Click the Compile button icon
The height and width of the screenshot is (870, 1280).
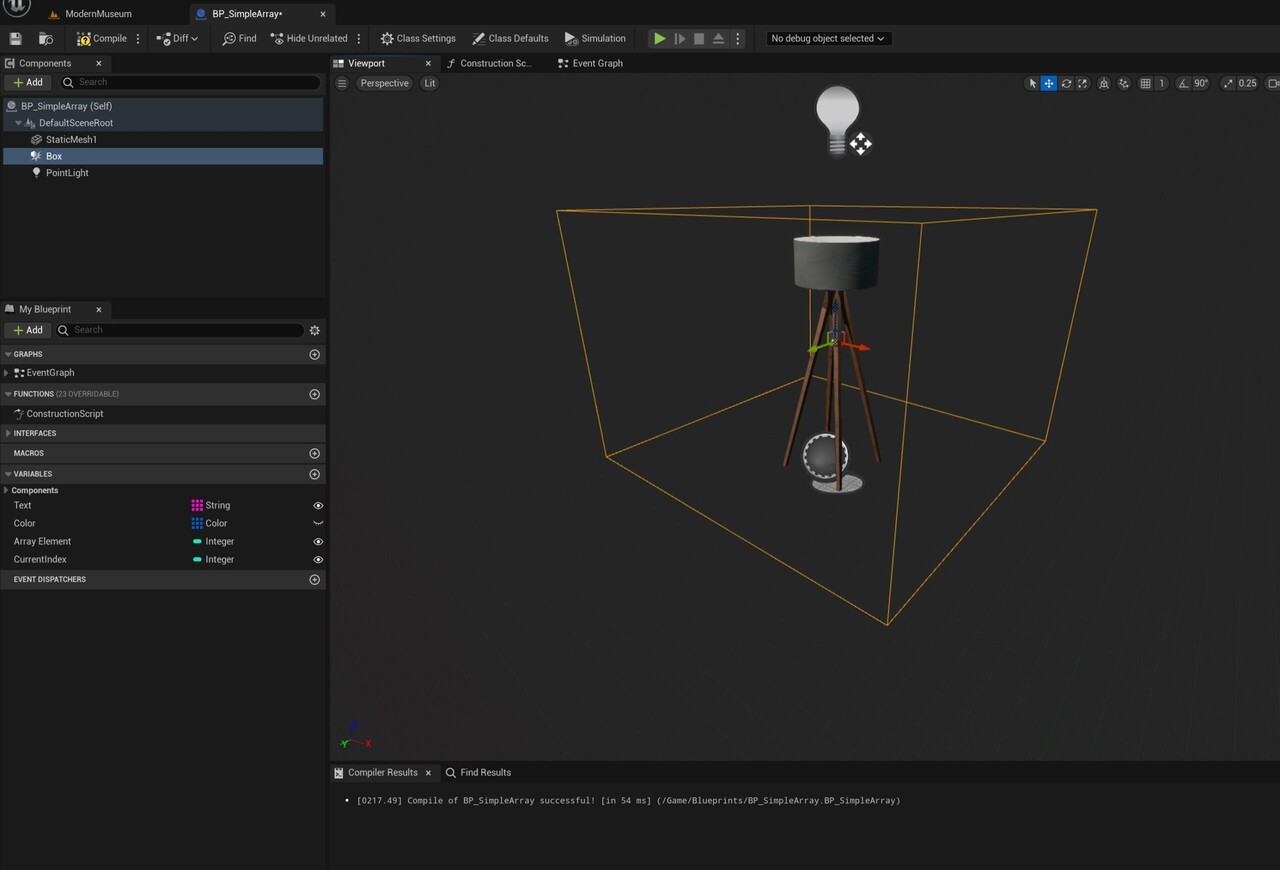[x=85, y=38]
